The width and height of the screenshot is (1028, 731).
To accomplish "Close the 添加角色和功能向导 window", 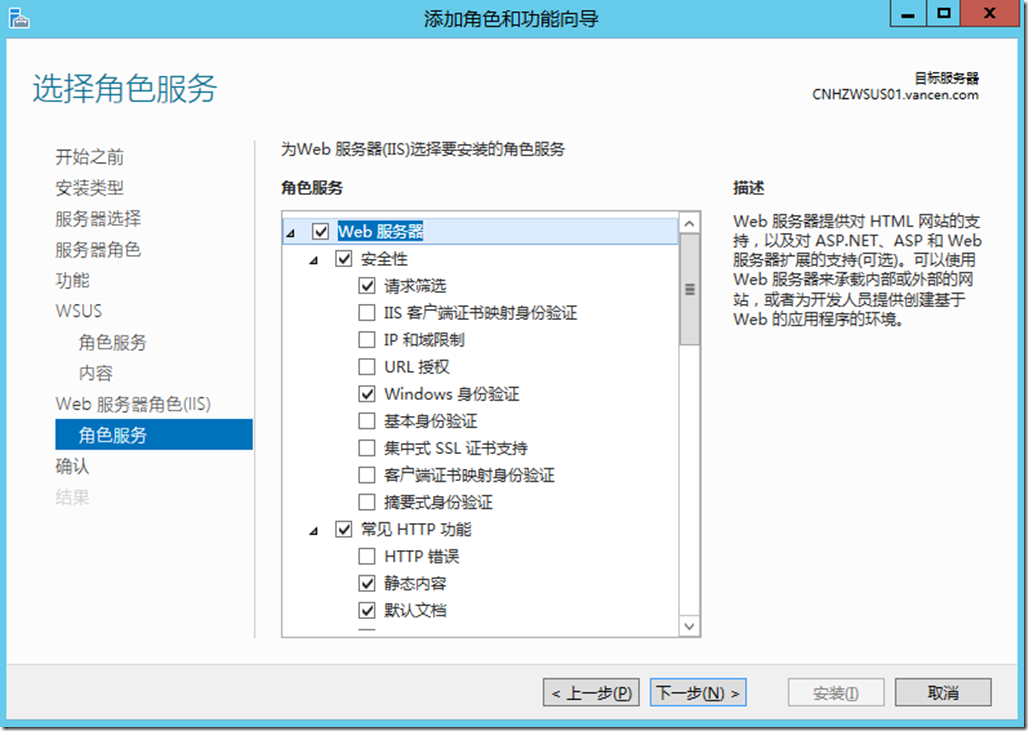I will tap(990, 13).
